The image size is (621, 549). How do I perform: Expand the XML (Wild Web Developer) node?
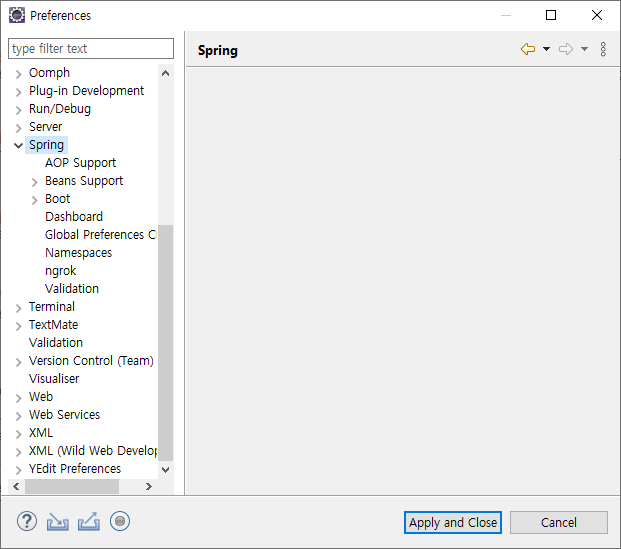click(18, 452)
